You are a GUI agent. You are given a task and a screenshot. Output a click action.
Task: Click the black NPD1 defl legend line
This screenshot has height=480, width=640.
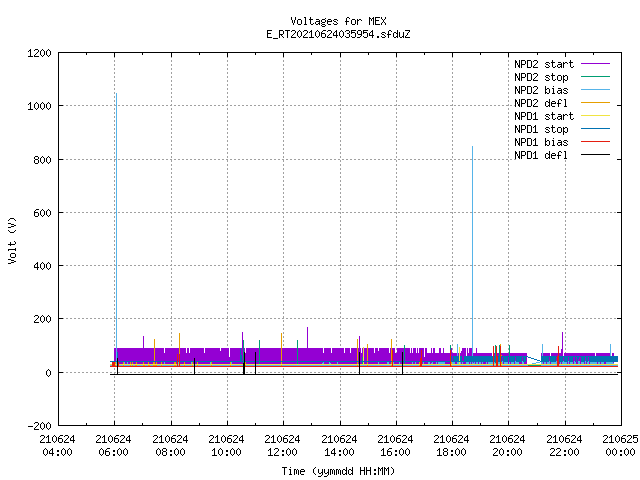[x=595, y=155]
